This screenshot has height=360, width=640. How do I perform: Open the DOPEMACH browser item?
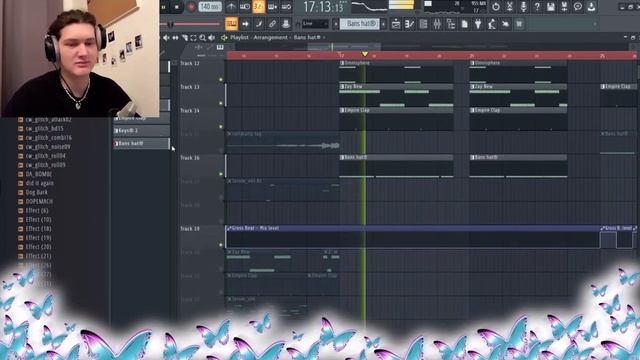[39, 201]
